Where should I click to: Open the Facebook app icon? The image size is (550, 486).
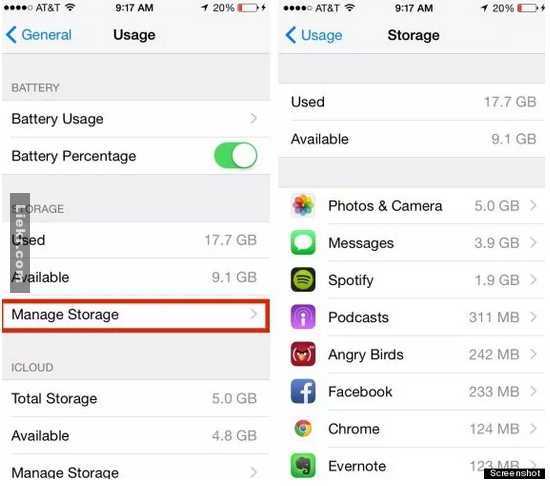pos(303,391)
